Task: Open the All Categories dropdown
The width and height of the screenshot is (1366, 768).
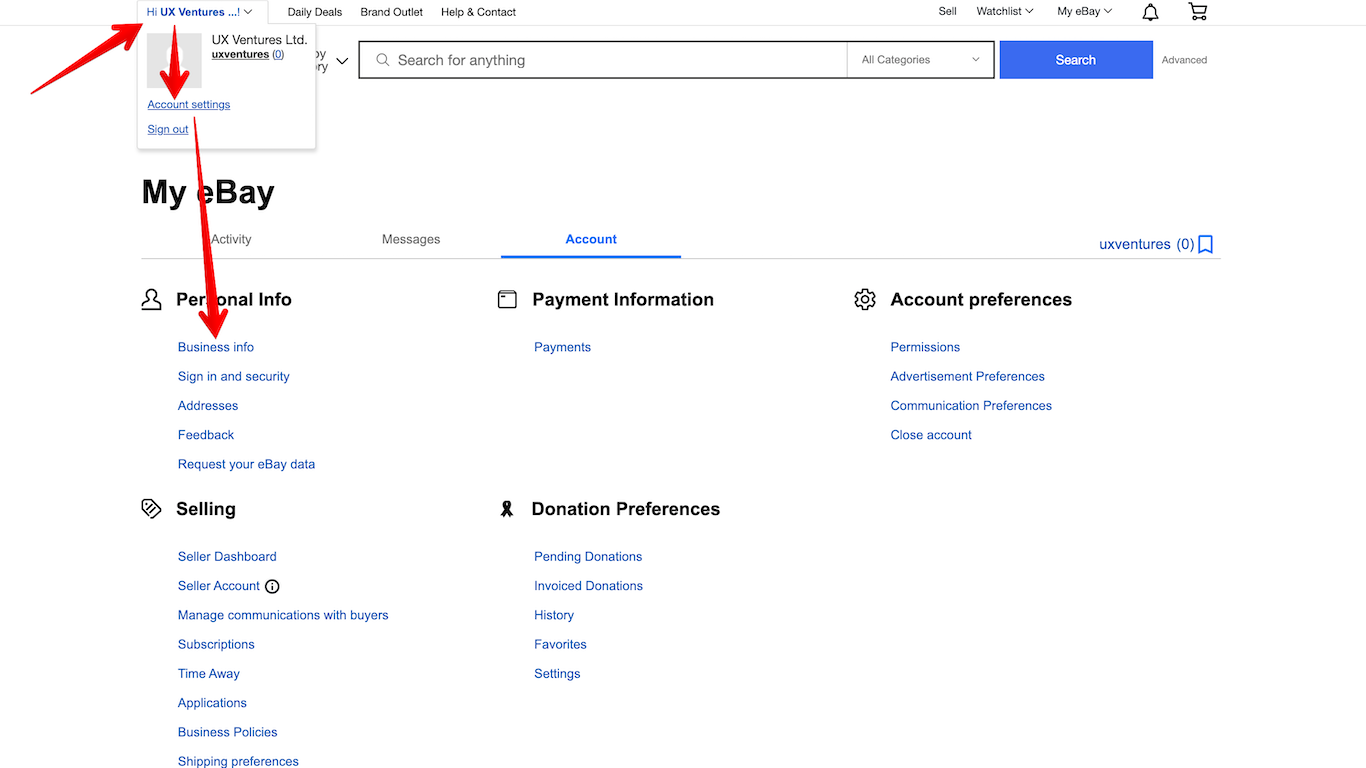Action: coord(920,60)
